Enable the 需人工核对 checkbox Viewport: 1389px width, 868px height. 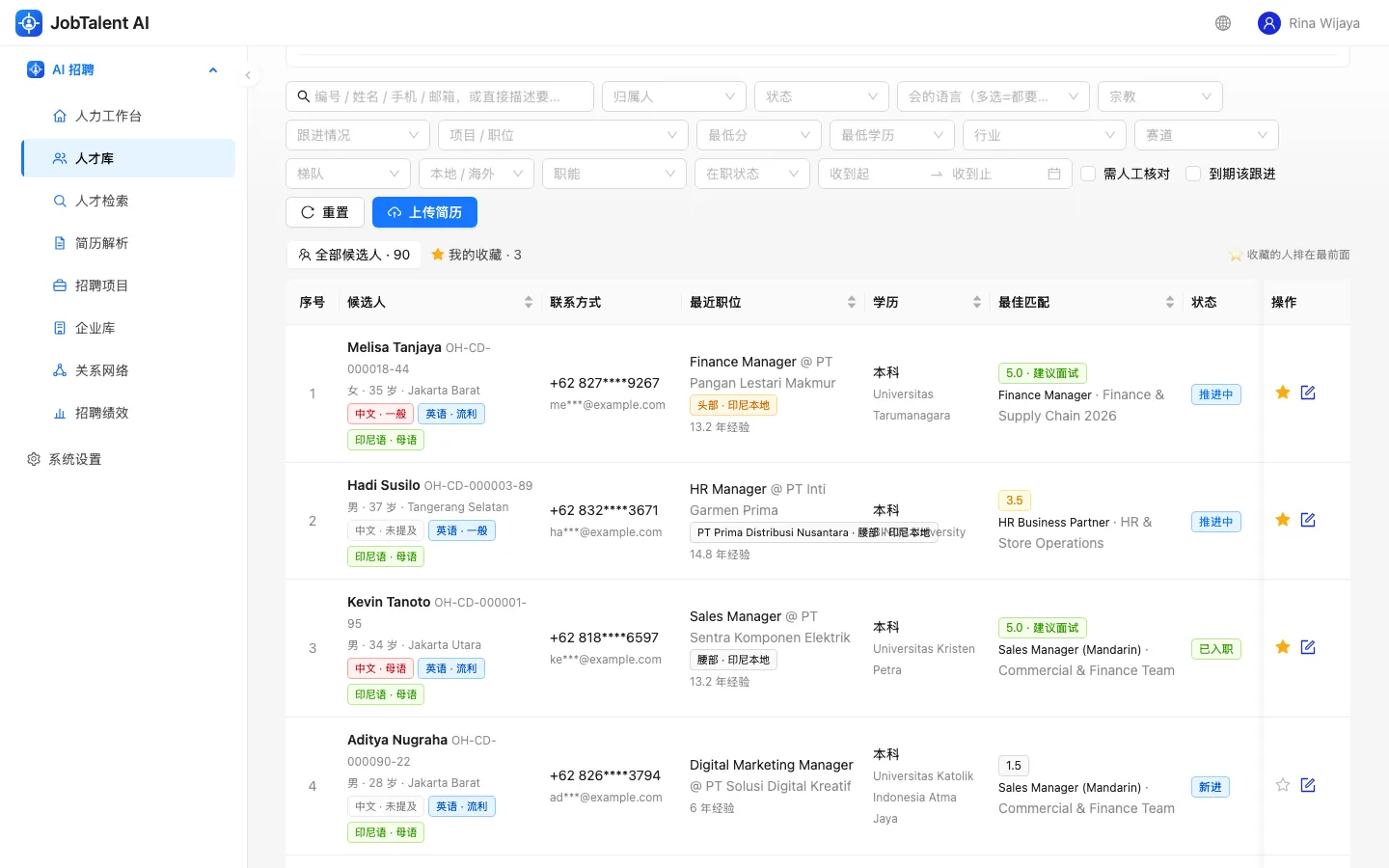1089,174
